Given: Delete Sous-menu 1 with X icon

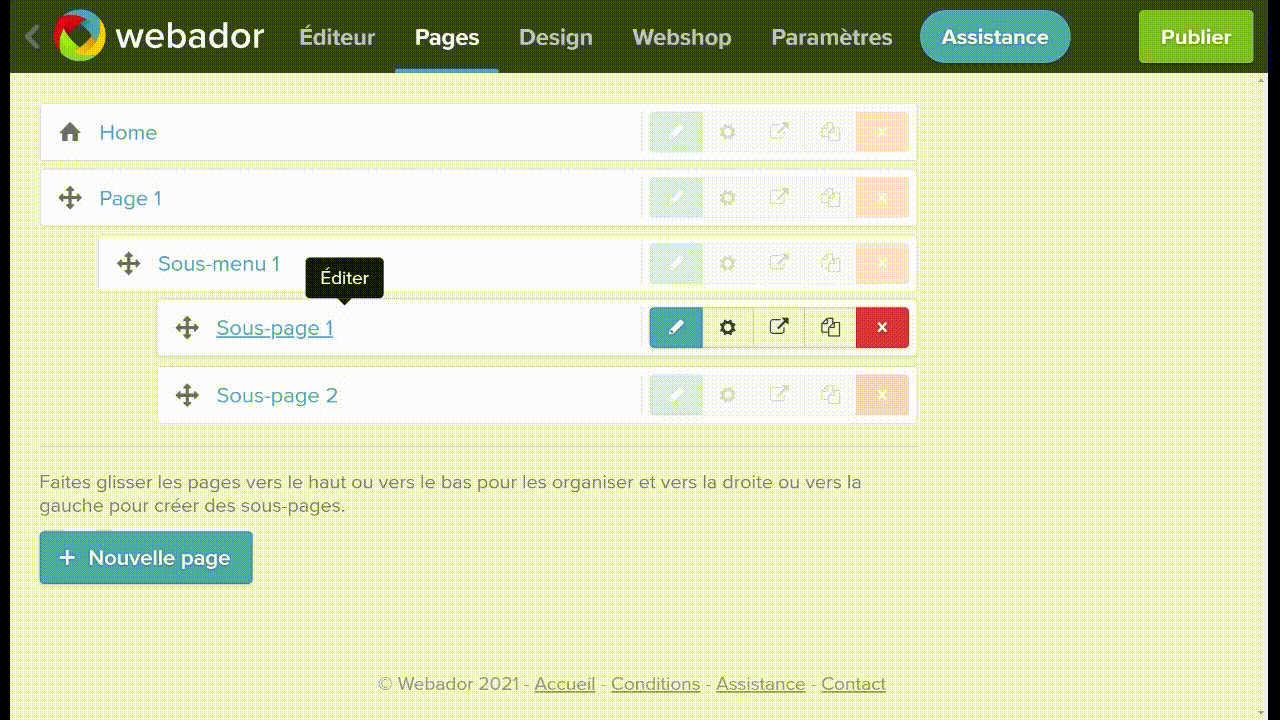Looking at the screenshot, I should click(882, 264).
